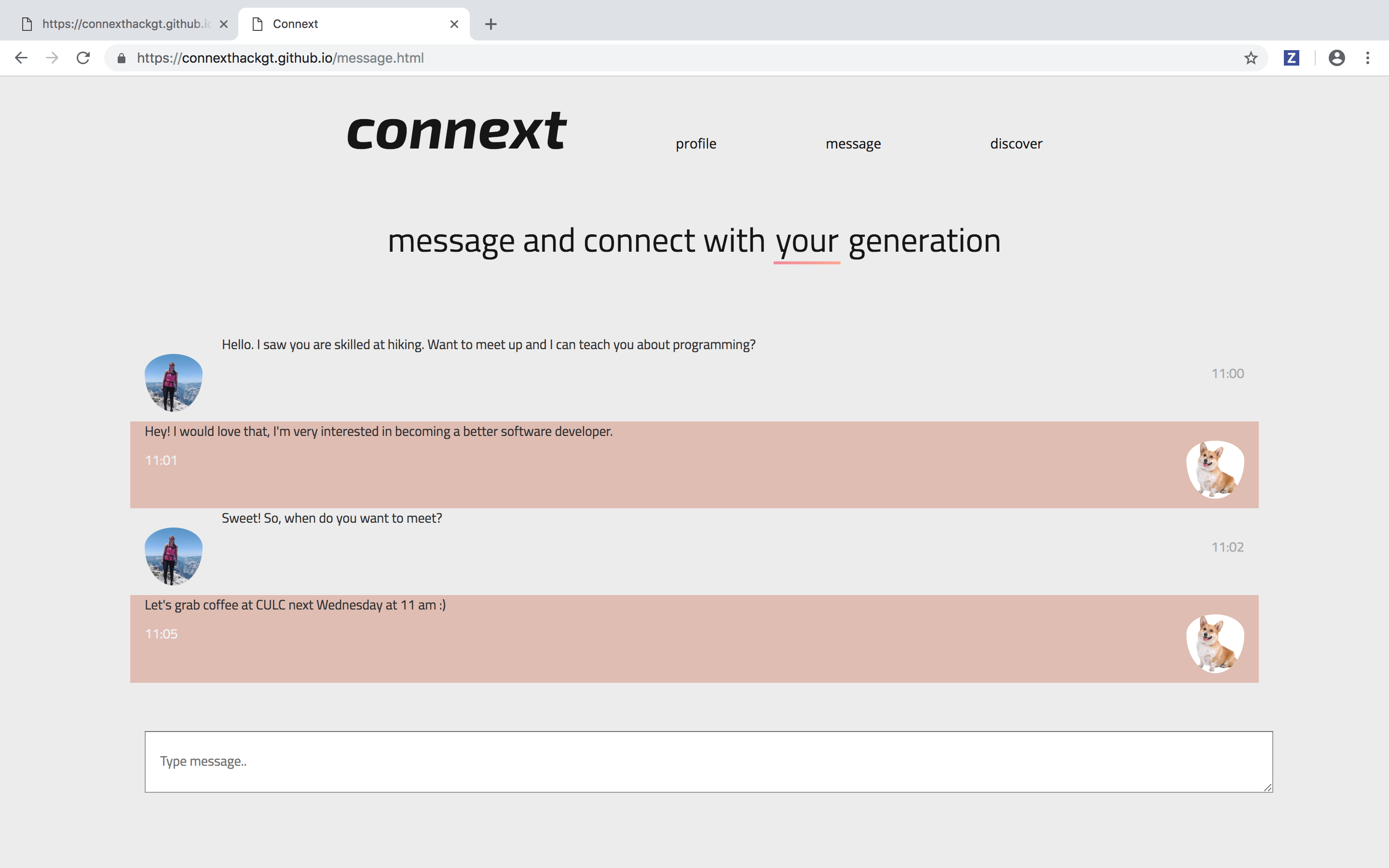Screen dimensions: 1389x868
Task: Click the hiker avatar on first message
Action: coord(173,382)
